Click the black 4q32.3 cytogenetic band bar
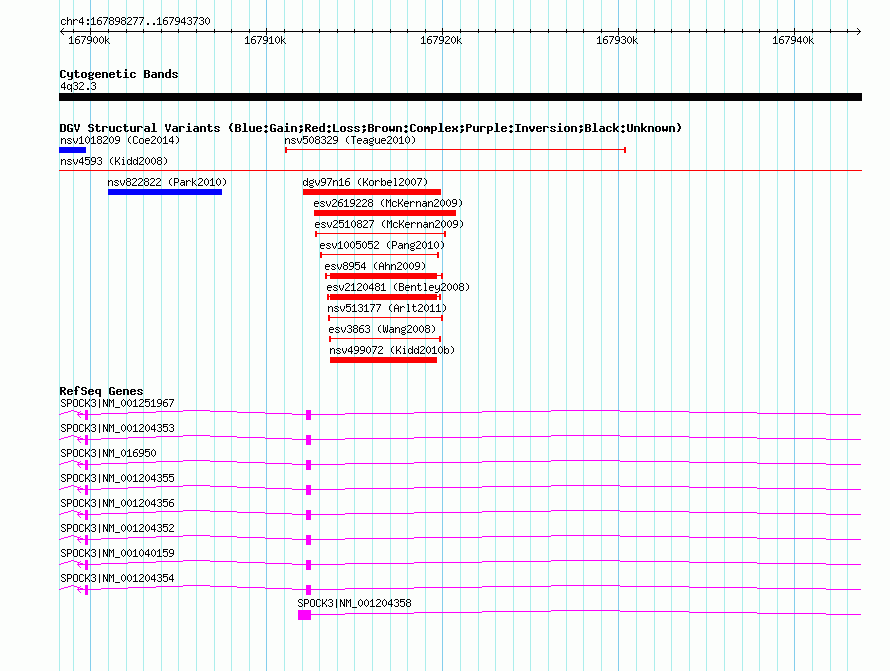Screen dimensions: 890x671 click(460, 97)
